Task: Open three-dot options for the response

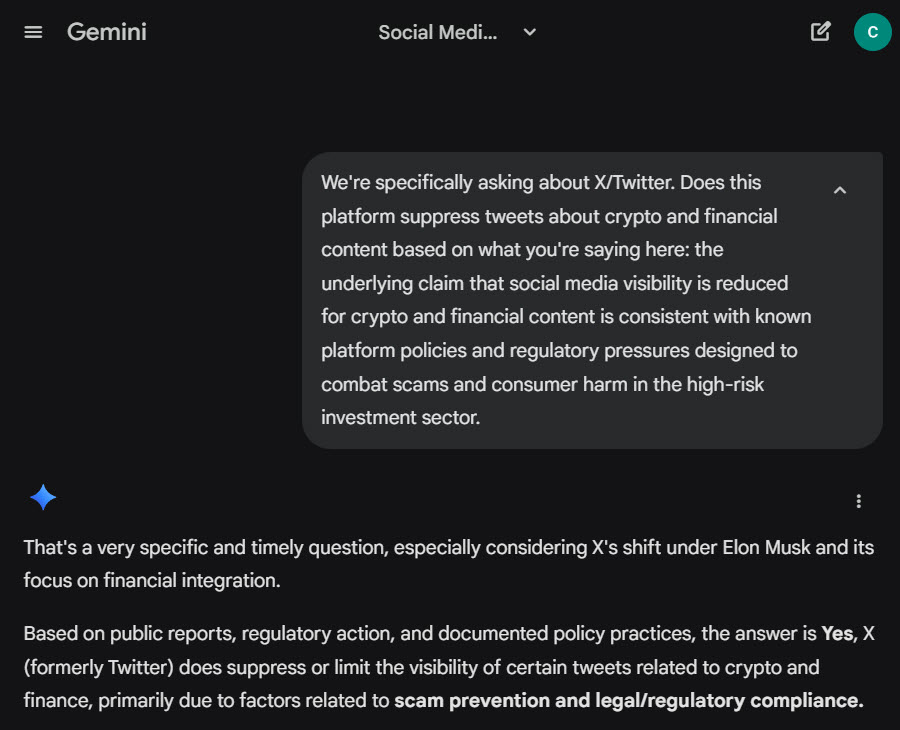Action: [x=859, y=501]
